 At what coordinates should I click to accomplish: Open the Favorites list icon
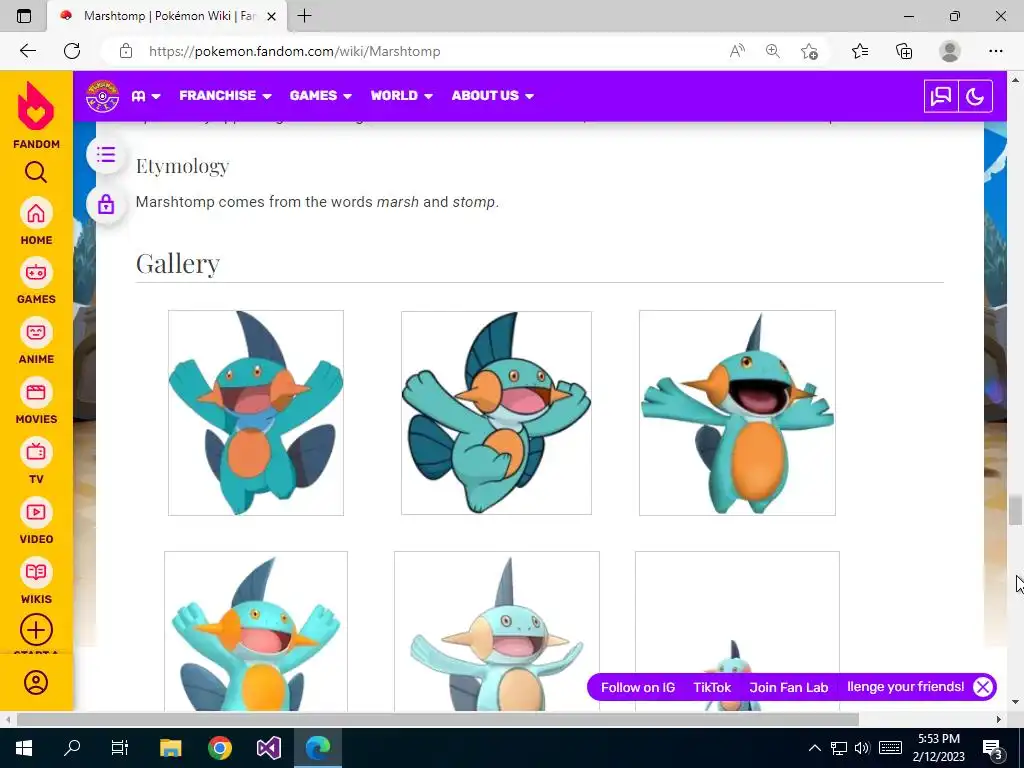(x=860, y=51)
